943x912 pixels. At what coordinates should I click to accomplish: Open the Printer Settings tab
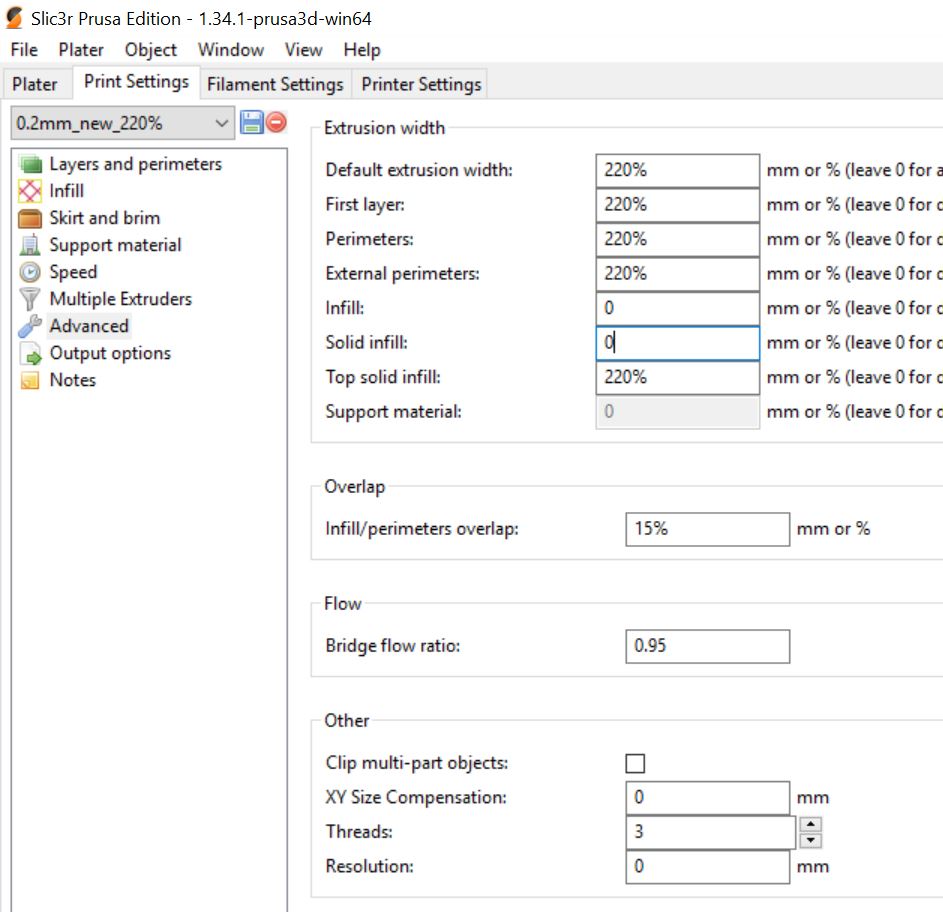pyautogui.click(x=421, y=85)
